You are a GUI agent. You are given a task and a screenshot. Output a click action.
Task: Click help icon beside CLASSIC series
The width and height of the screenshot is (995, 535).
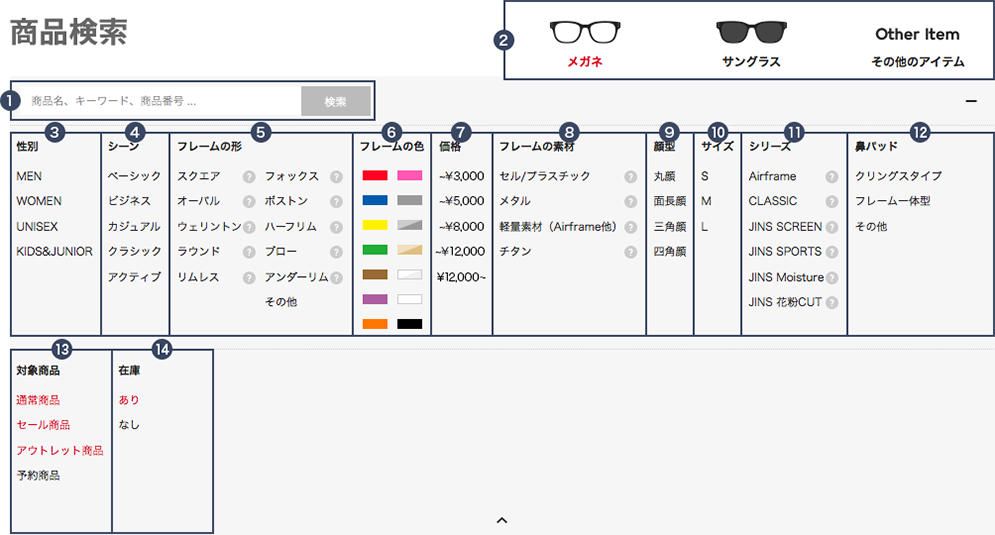pyautogui.click(x=832, y=201)
